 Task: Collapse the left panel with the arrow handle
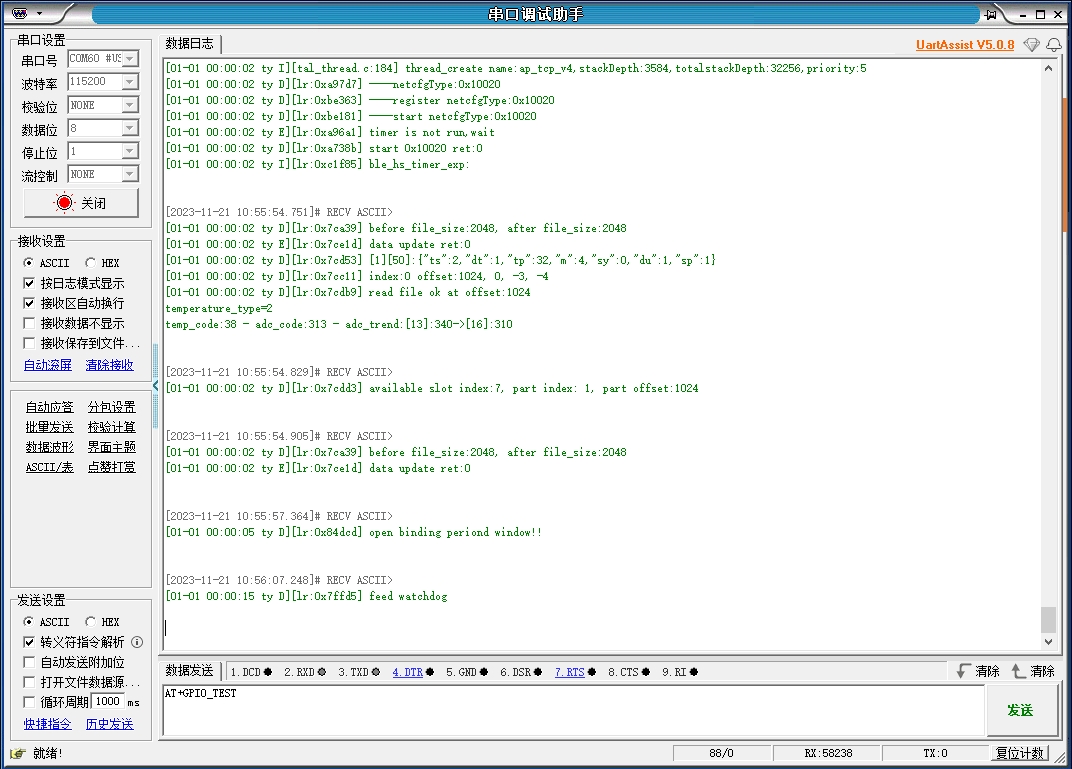(155, 386)
